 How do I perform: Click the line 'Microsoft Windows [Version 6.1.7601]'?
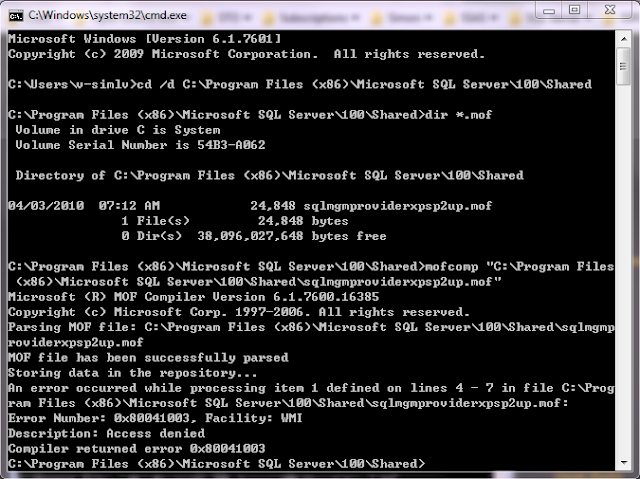(145, 39)
